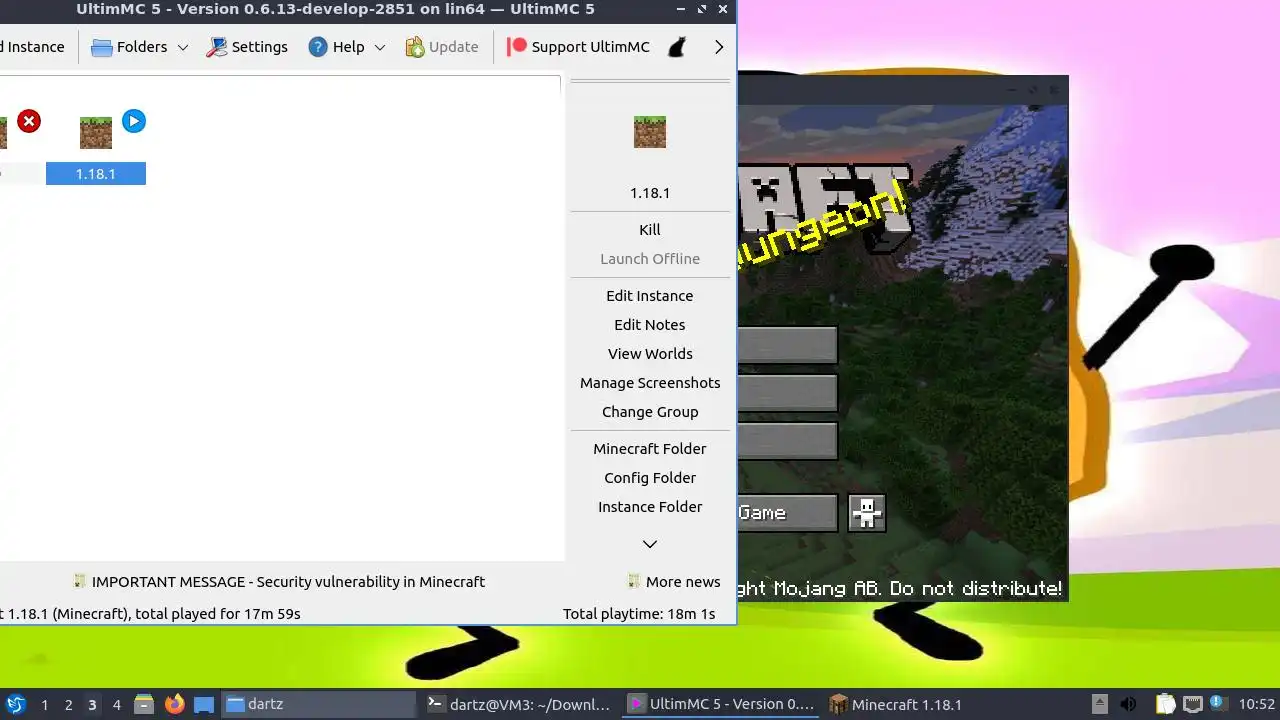Switch to the UltimMC 5 taskbar entry
Screen dimensions: 1280x720
721,704
